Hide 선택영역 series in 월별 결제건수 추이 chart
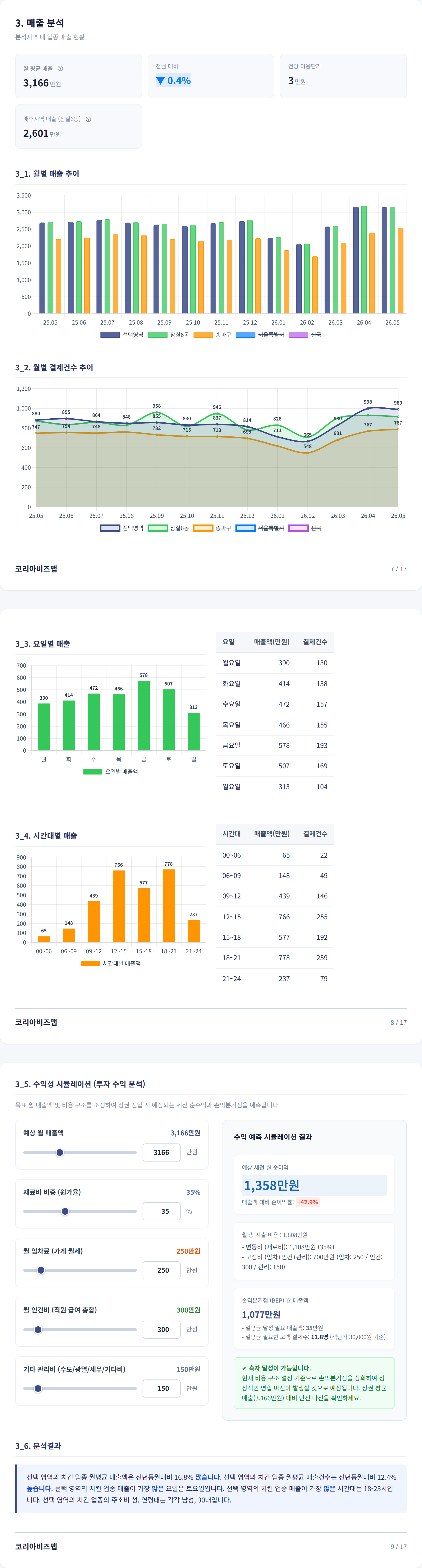The width and height of the screenshot is (422, 1568). pos(122,528)
